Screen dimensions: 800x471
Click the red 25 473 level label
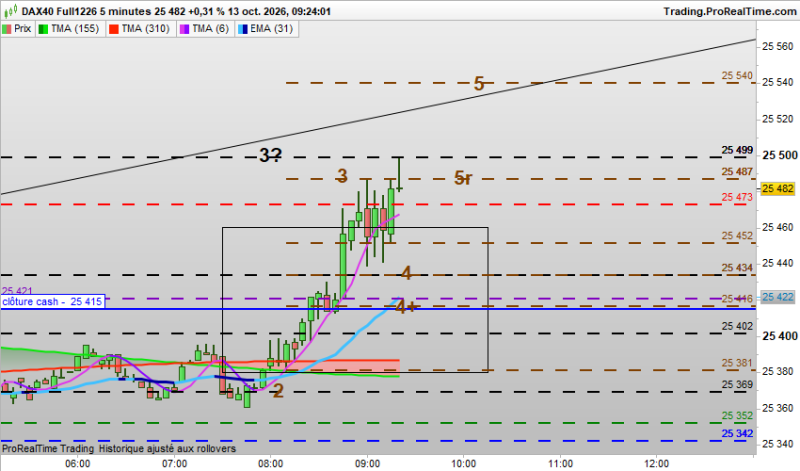[x=737, y=197]
